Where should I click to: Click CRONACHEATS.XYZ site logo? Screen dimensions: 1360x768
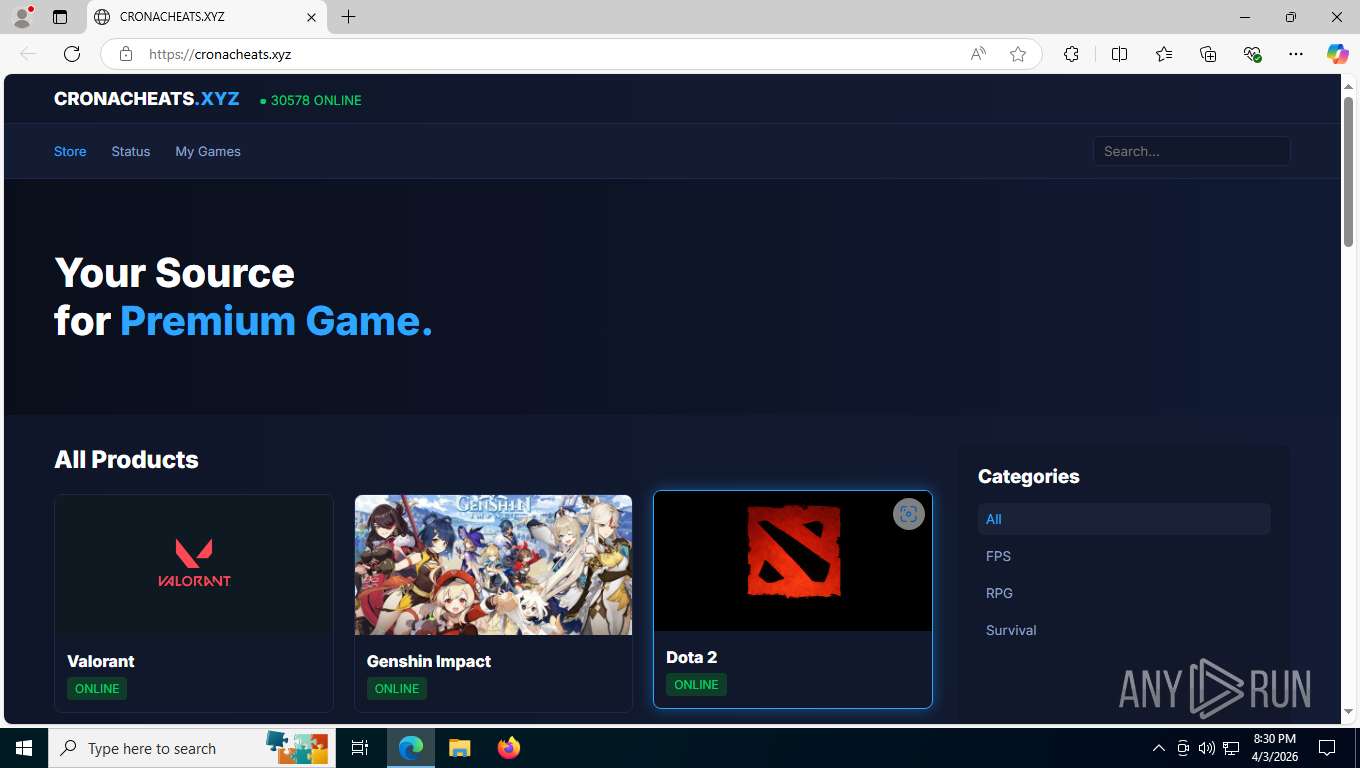point(147,99)
